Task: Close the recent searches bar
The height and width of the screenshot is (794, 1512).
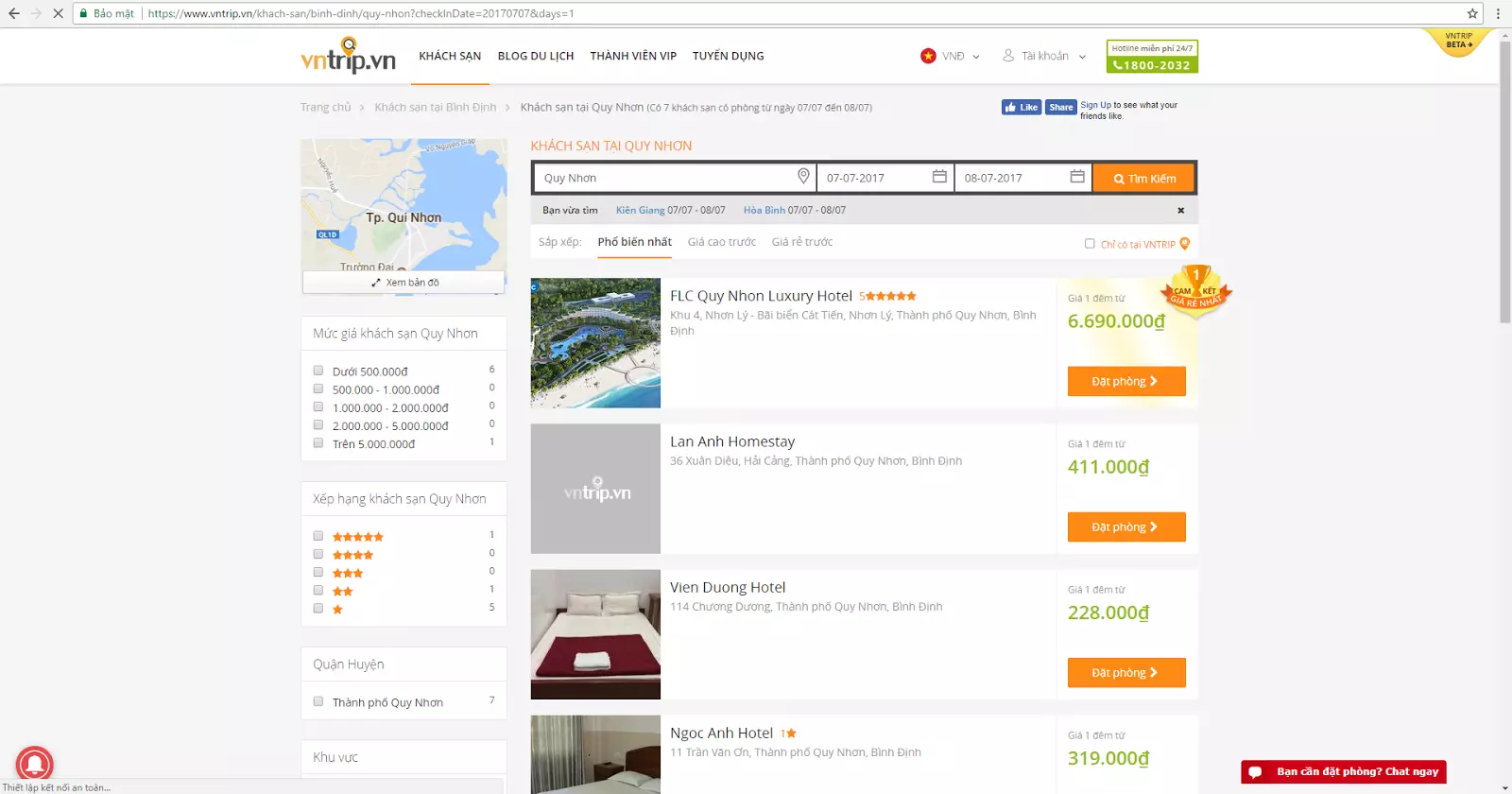Action: coord(1180,210)
